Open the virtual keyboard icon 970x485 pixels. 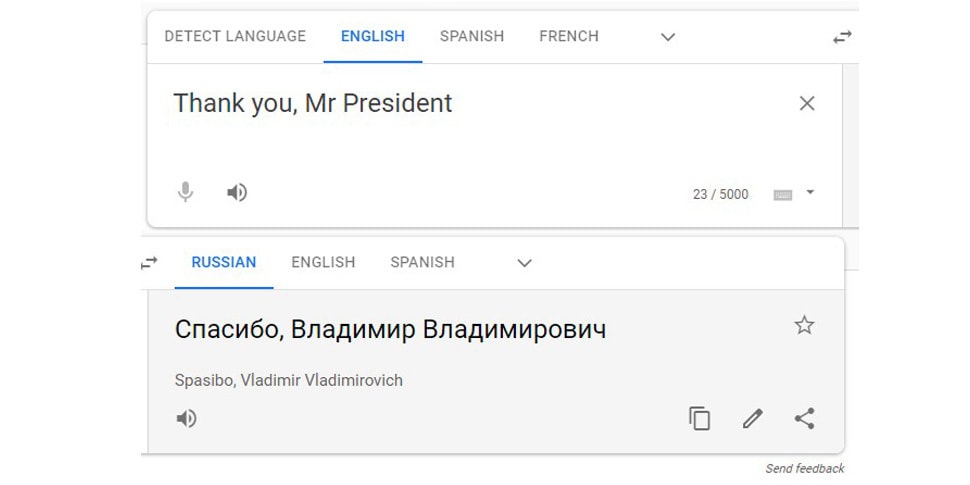pyautogui.click(x=783, y=194)
